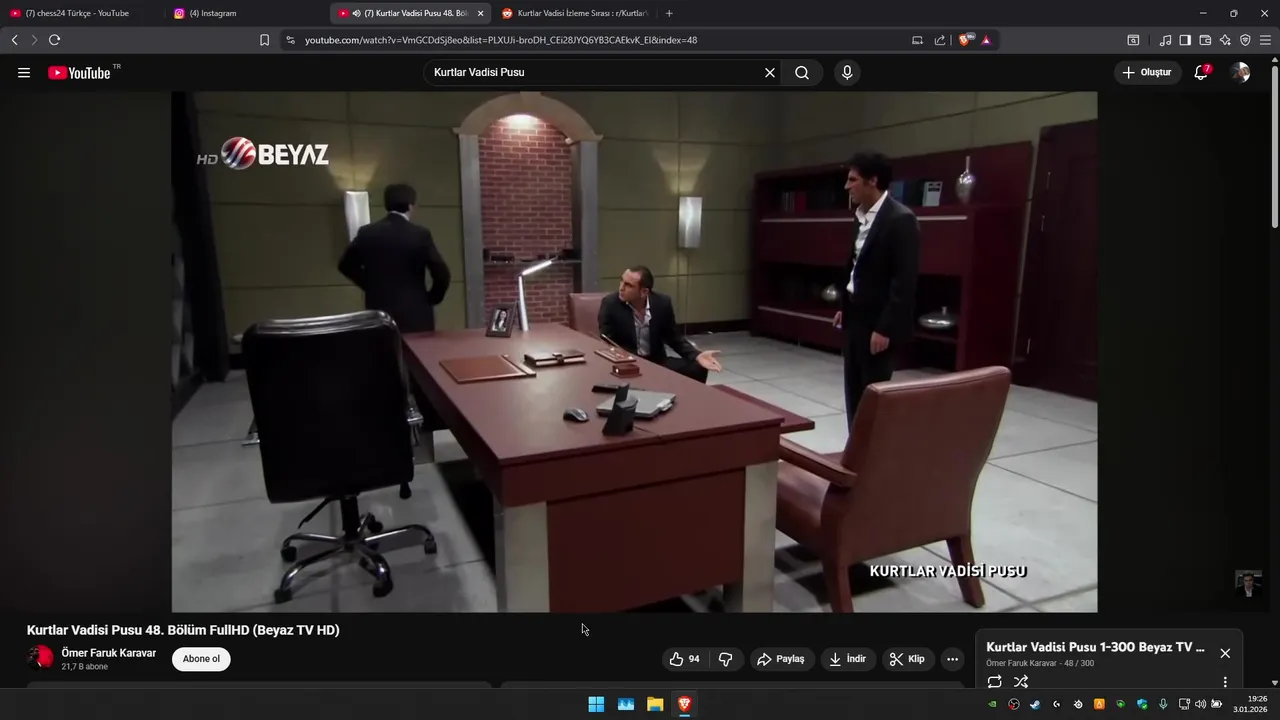Open media playlist music note icon
The image size is (1280, 720).
[1165, 40]
